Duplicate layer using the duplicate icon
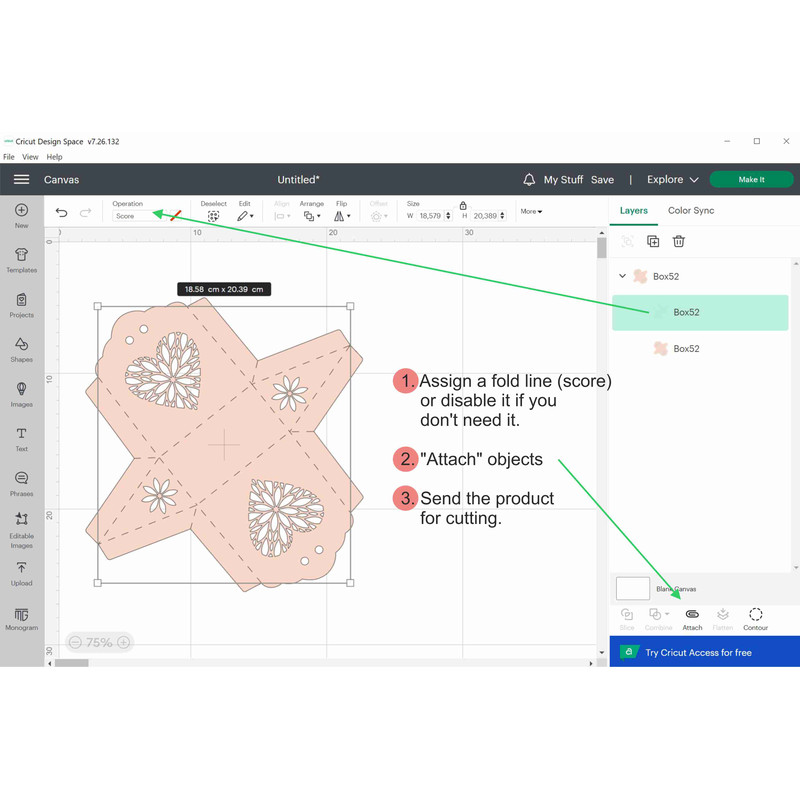The image size is (800, 800). click(x=653, y=241)
